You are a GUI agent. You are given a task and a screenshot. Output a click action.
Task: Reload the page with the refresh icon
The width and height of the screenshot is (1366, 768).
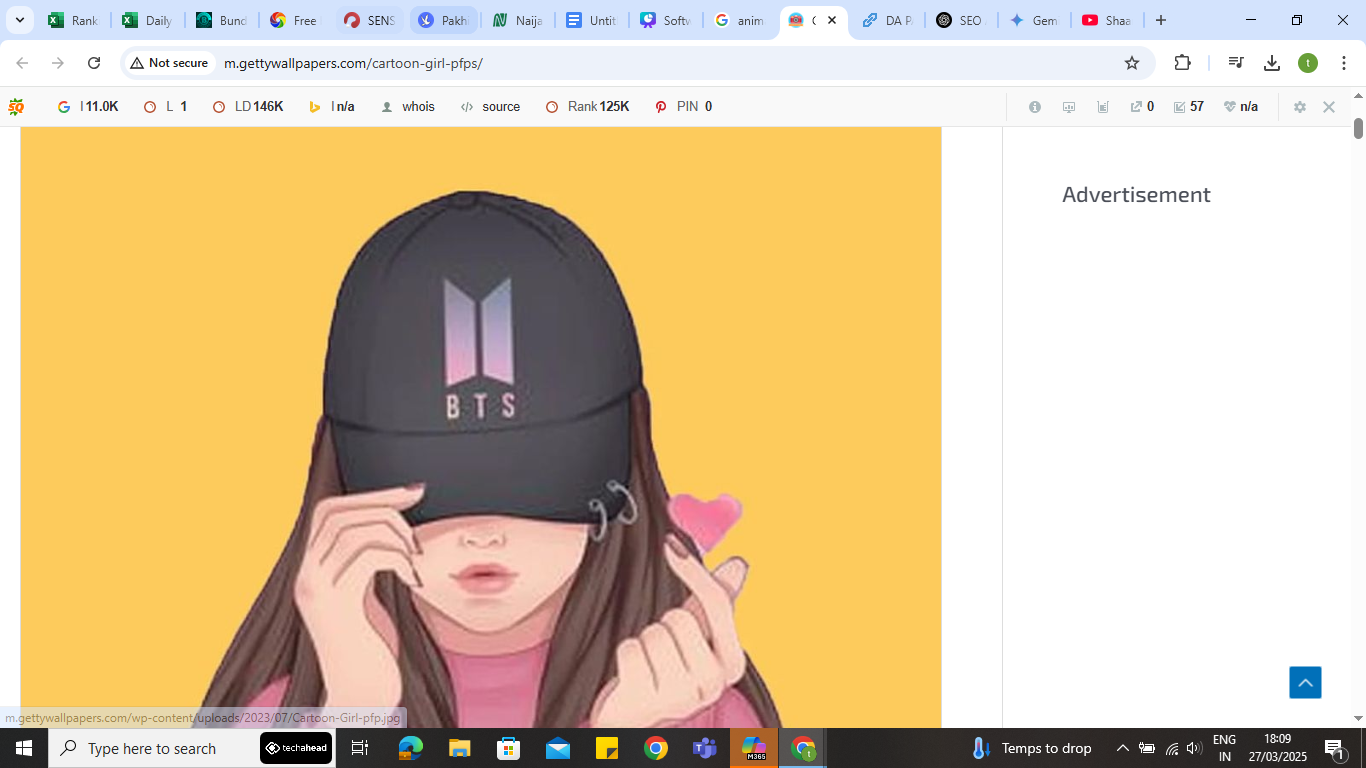coord(94,63)
